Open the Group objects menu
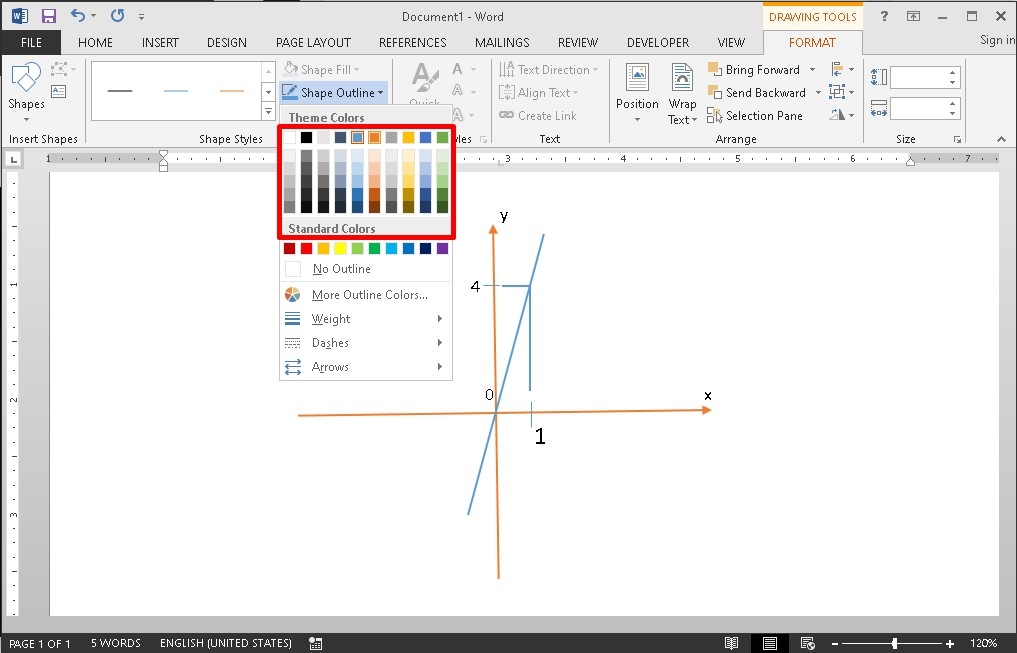Screen dimensions: 1017x653 [x=843, y=92]
